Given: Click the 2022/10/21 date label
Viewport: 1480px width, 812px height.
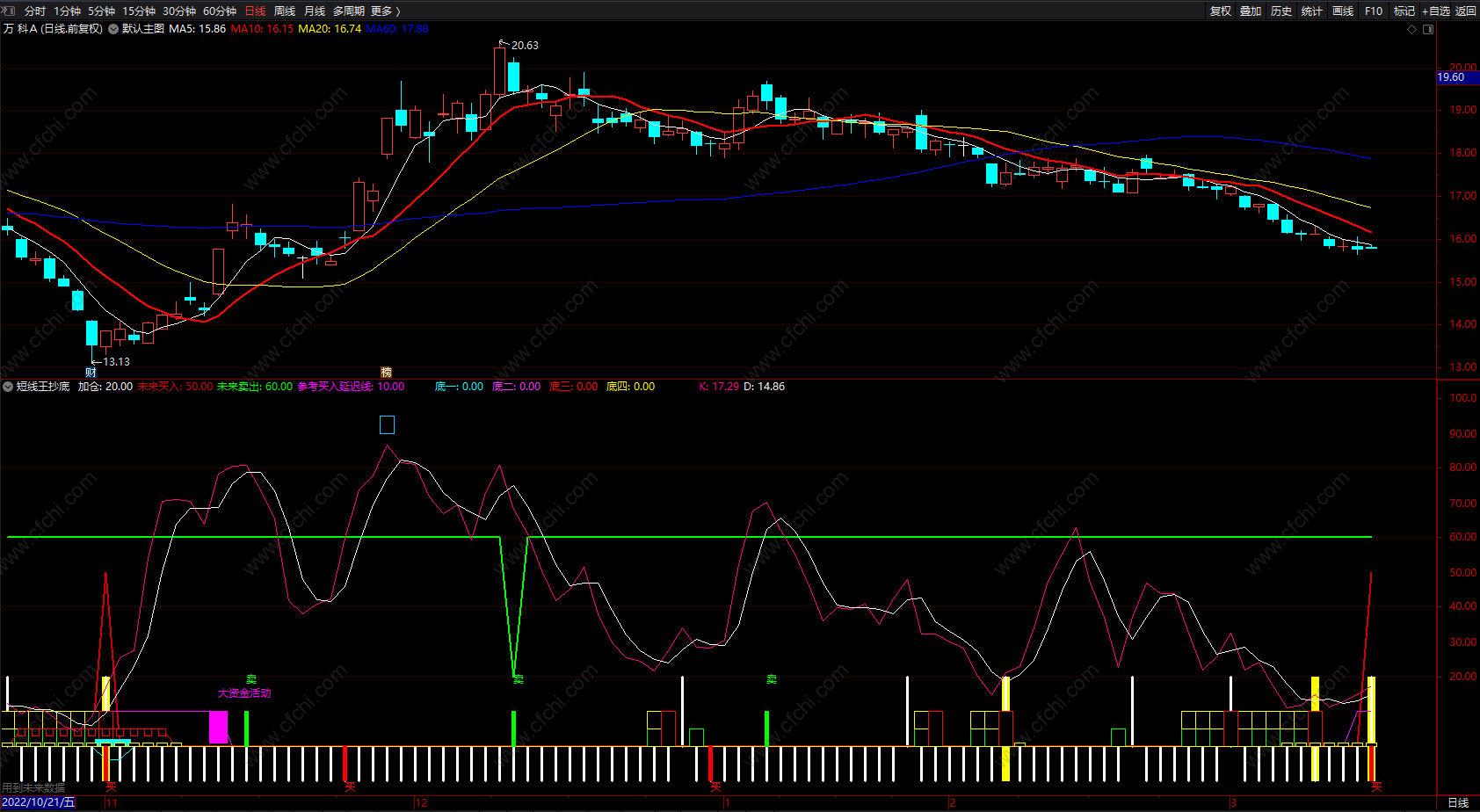Looking at the screenshot, I should click(x=39, y=802).
